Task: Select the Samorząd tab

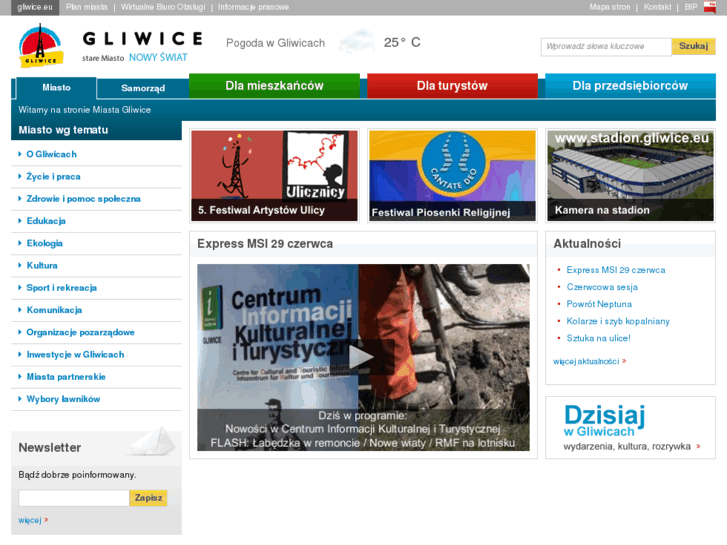Action: 143,88
